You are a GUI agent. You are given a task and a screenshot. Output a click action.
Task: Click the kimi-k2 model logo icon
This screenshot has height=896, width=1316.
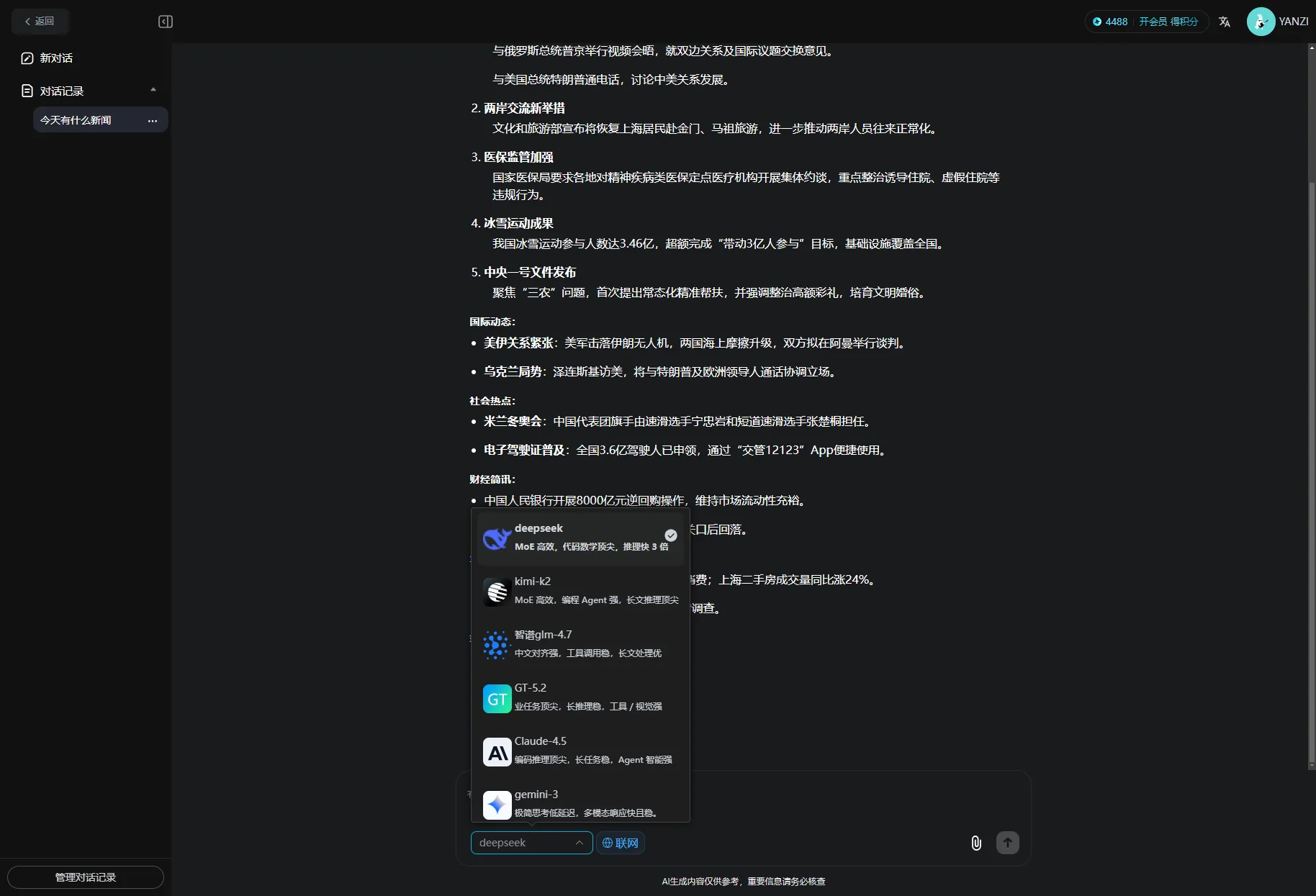click(496, 592)
